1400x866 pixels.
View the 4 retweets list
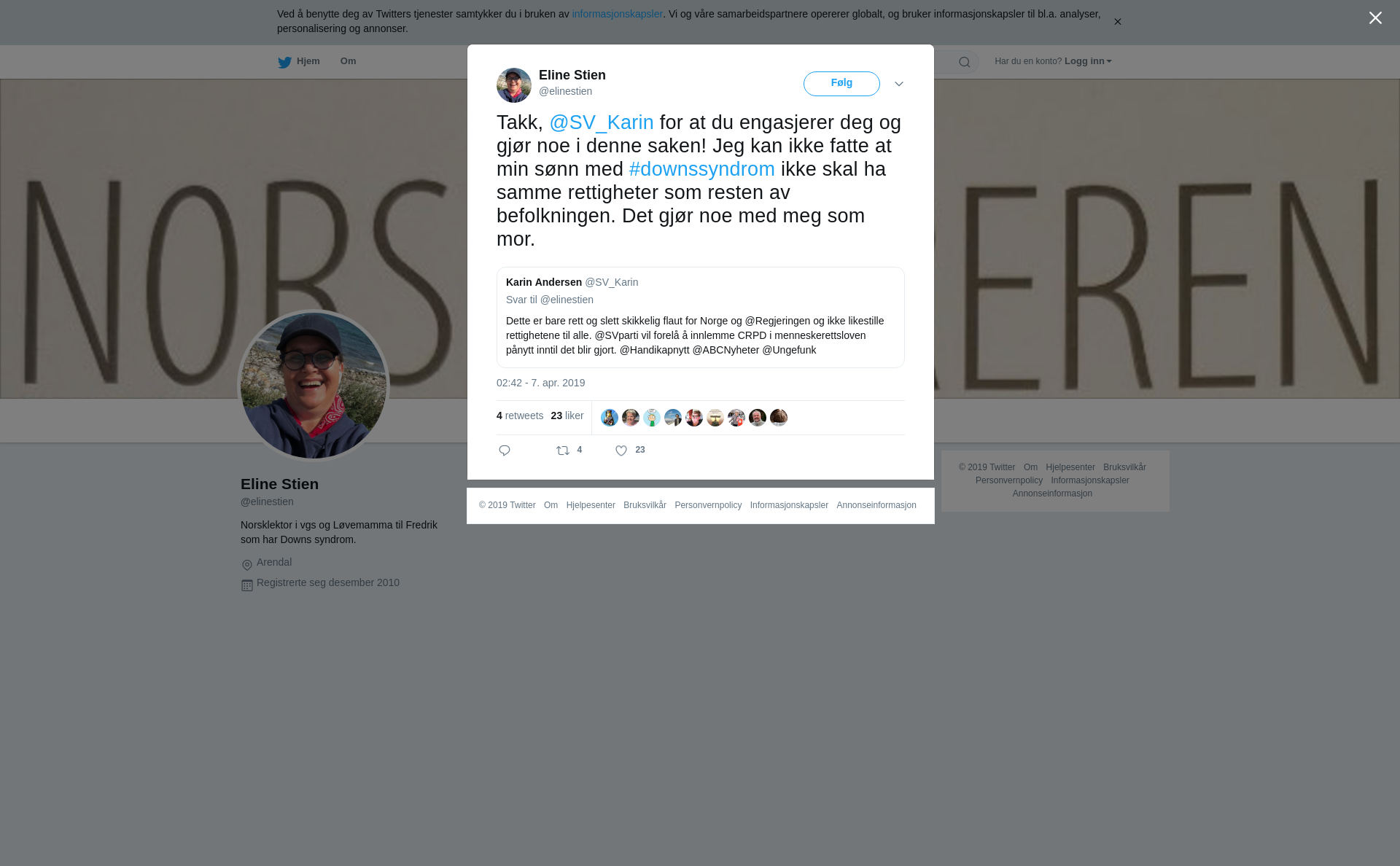coord(520,416)
